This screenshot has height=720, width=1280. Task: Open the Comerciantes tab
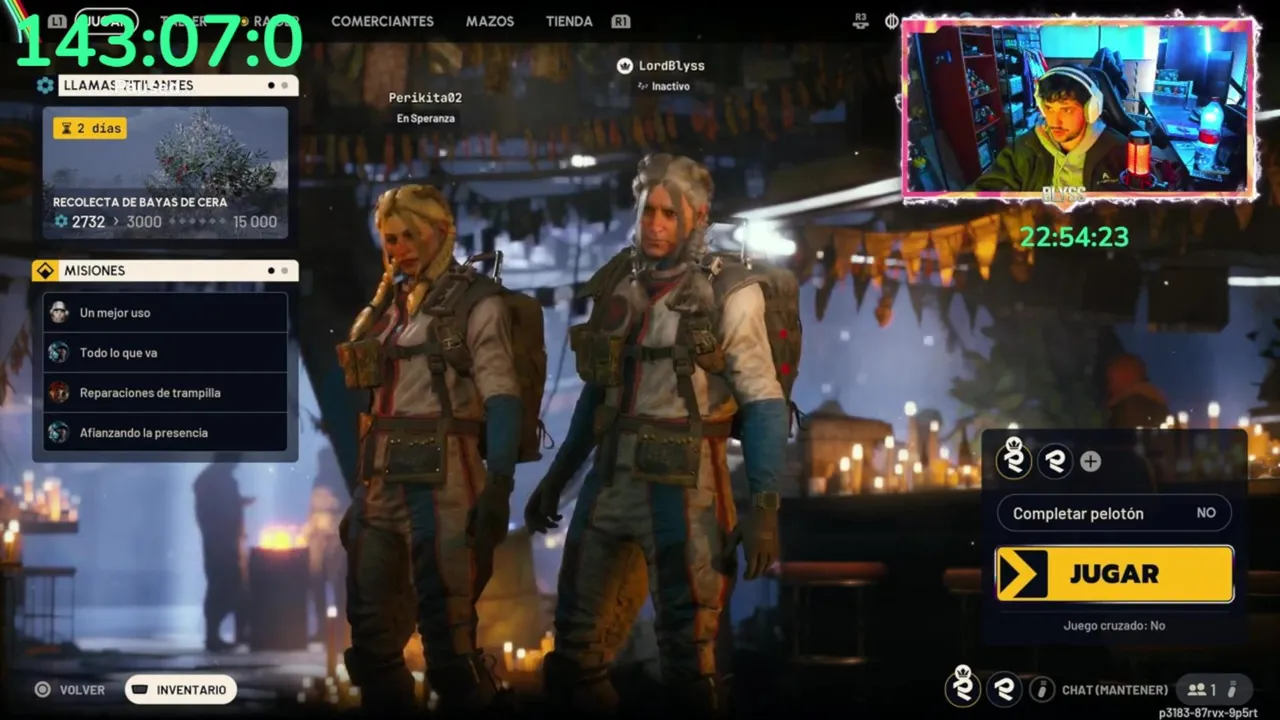[x=382, y=21]
